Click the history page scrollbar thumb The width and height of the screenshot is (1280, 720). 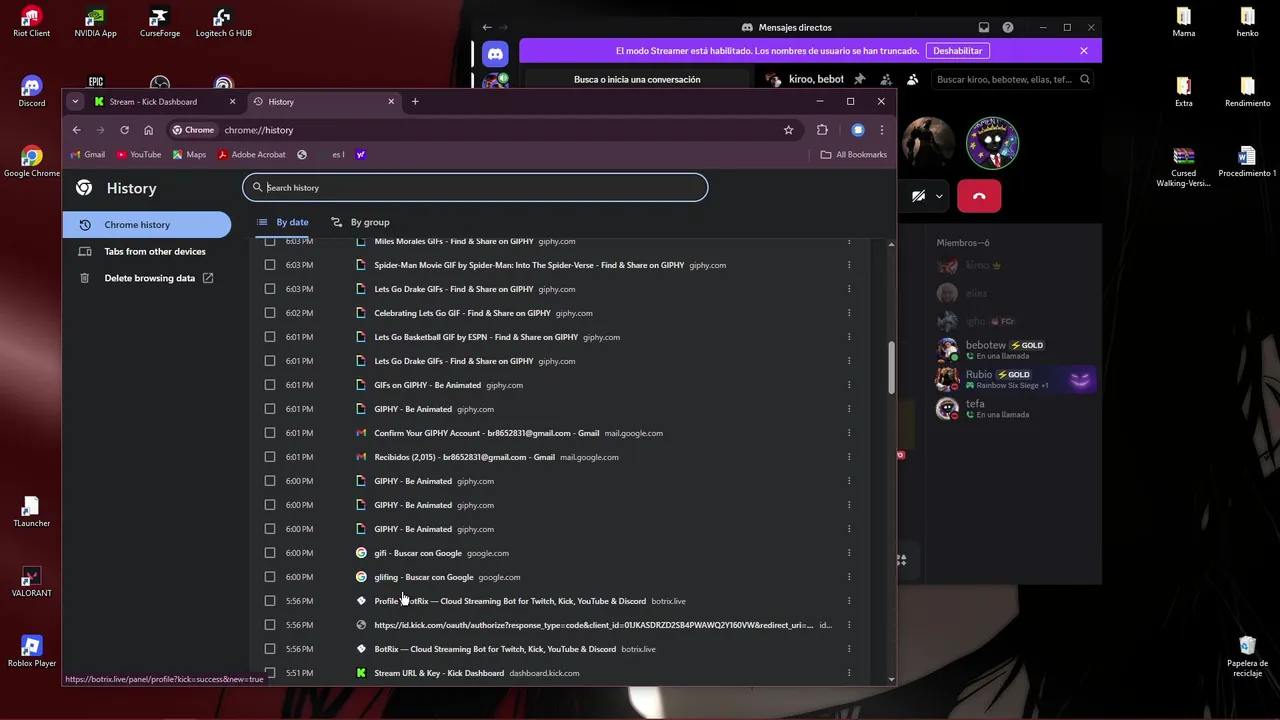(x=891, y=368)
